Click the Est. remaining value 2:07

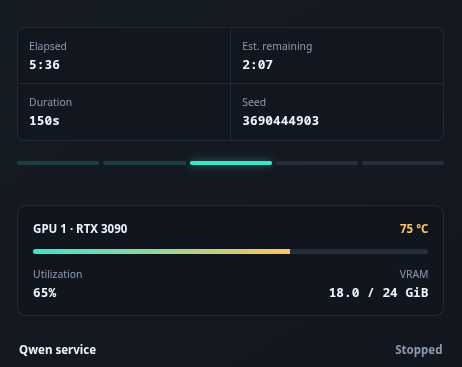[x=257, y=65]
